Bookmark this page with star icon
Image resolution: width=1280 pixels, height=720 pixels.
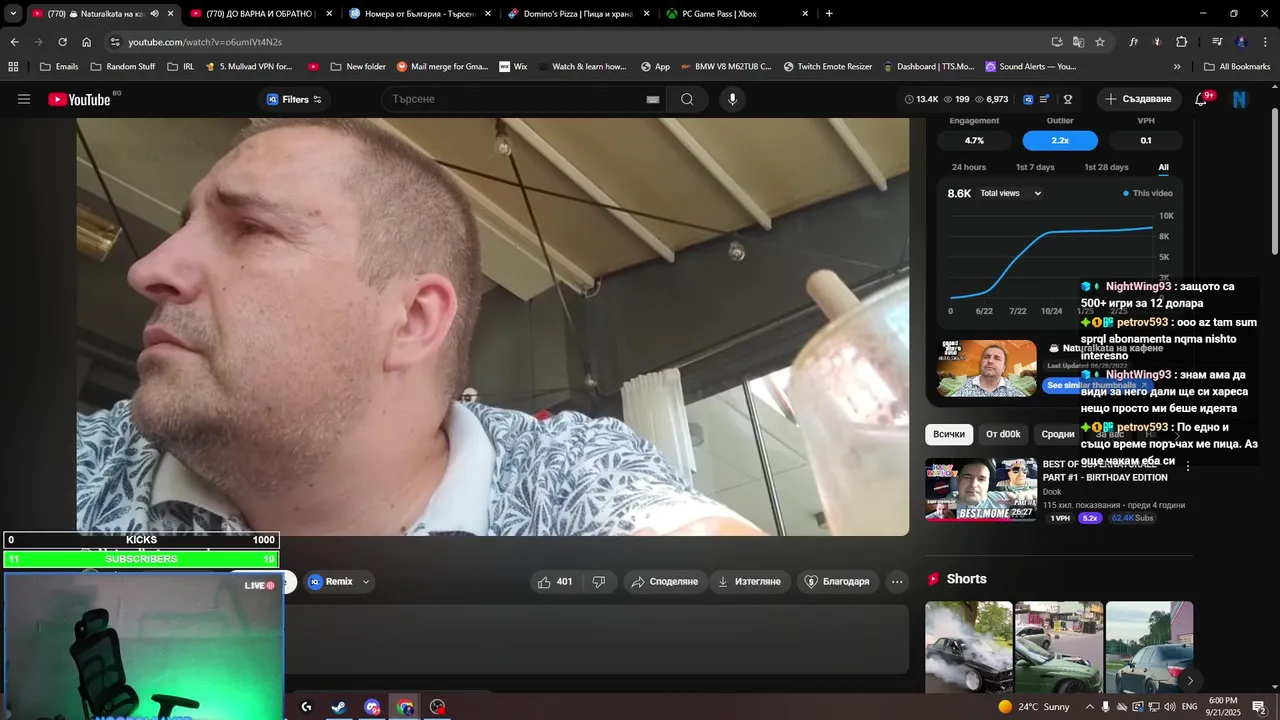coord(1100,42)
